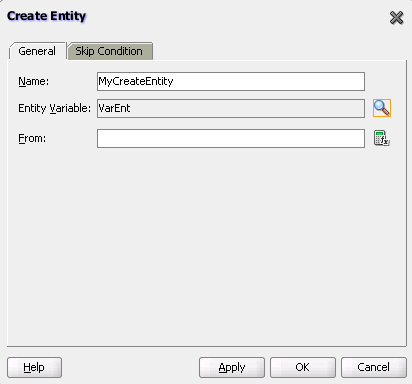Click the Create Entity dialog title
The width and height of the screenshot is (412, 384).
pos(46,16)
